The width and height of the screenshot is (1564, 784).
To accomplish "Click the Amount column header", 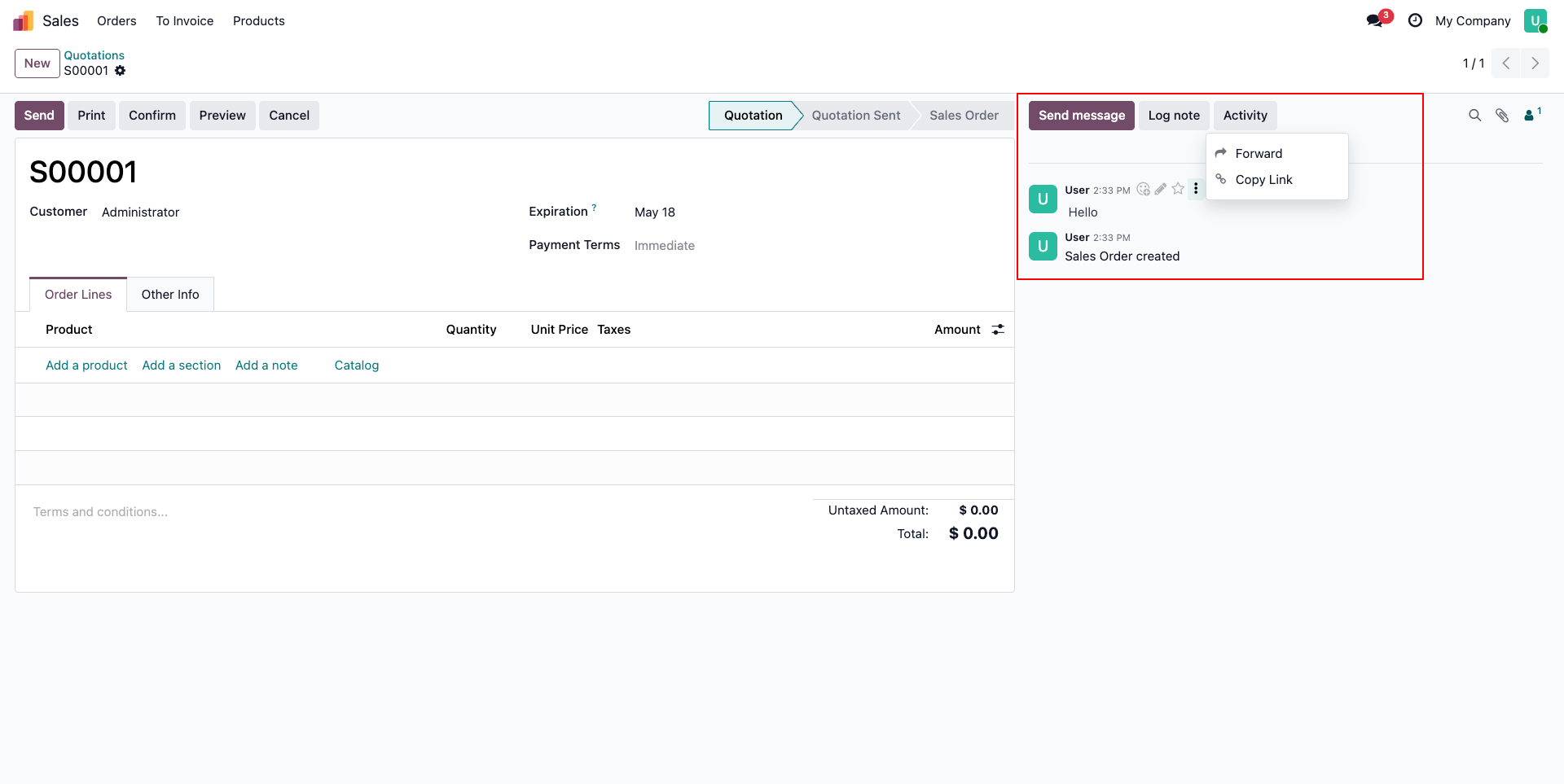I will (957, 330).
